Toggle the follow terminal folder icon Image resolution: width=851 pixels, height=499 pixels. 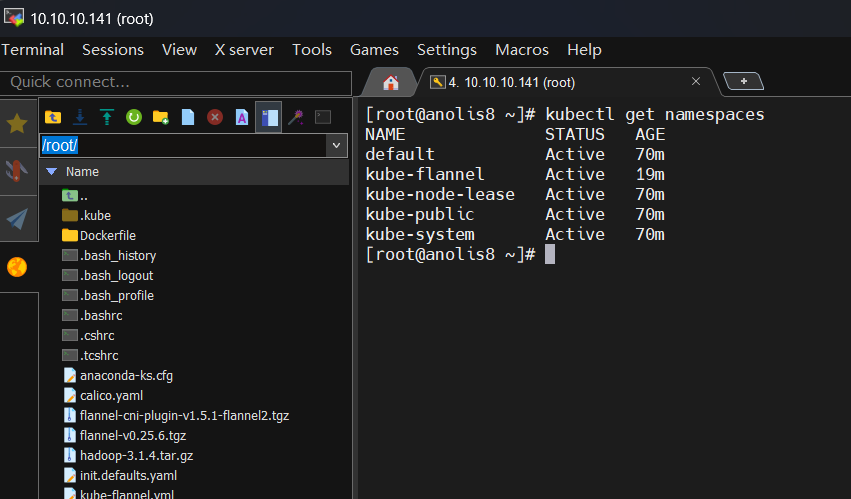click(x=269, y=117)
